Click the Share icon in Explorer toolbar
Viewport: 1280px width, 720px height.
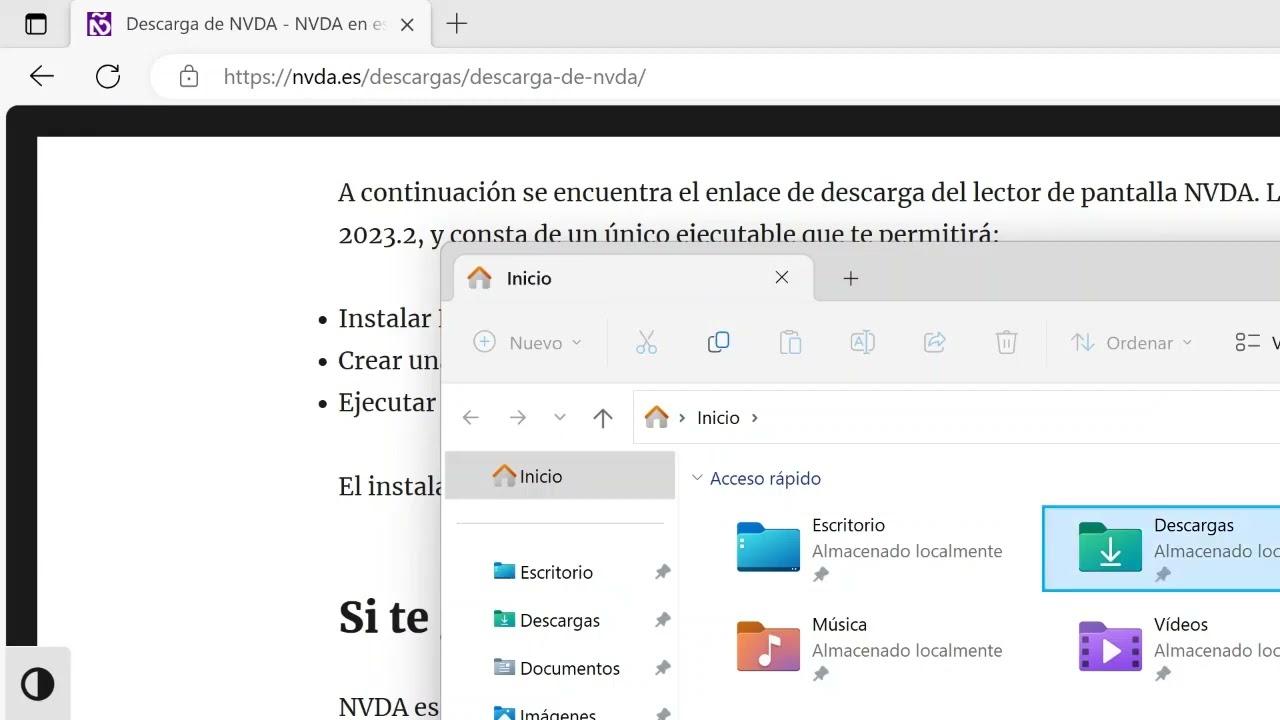click(x=934, y=343)
